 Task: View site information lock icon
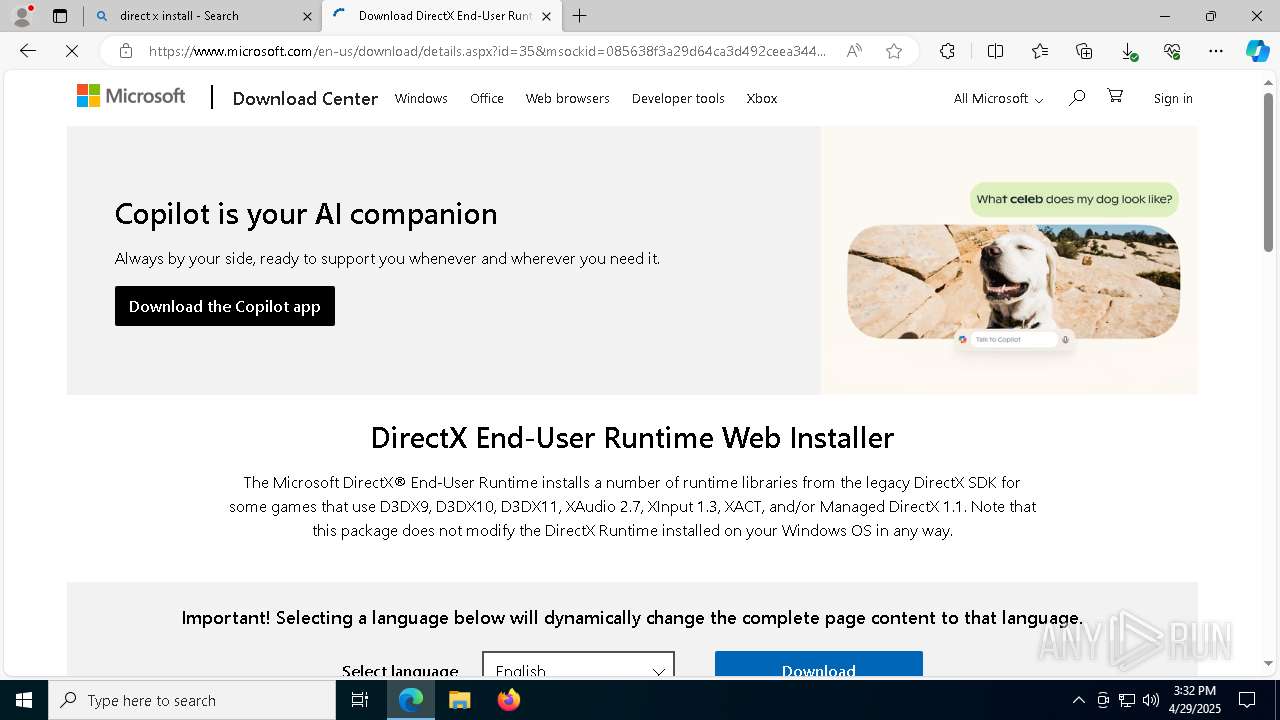point(126,51)
